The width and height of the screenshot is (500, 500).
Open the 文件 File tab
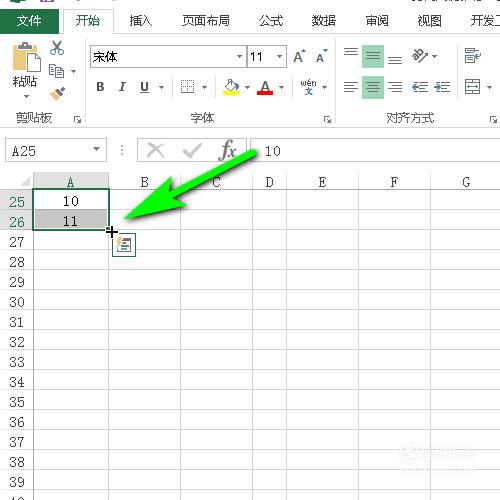point(29,21)
